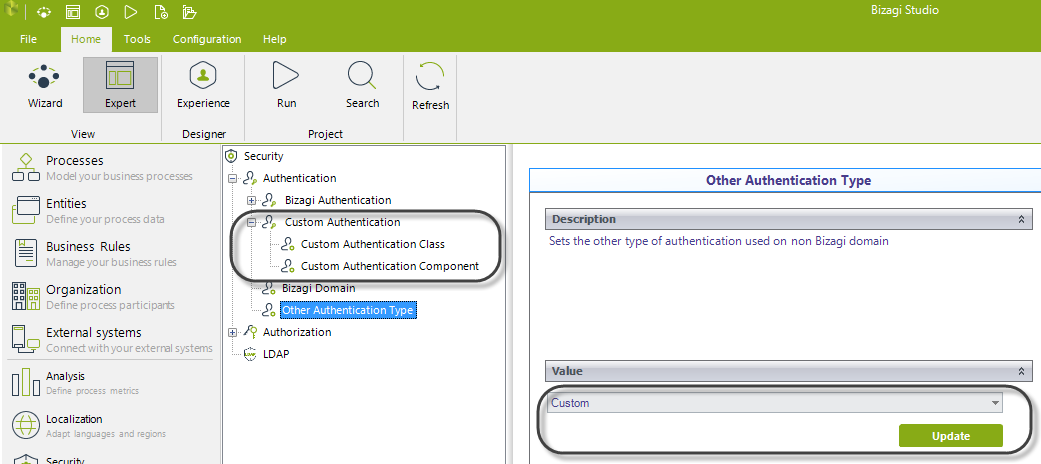
Task: Click the title bar export documents icon
Action: point(189,11)
